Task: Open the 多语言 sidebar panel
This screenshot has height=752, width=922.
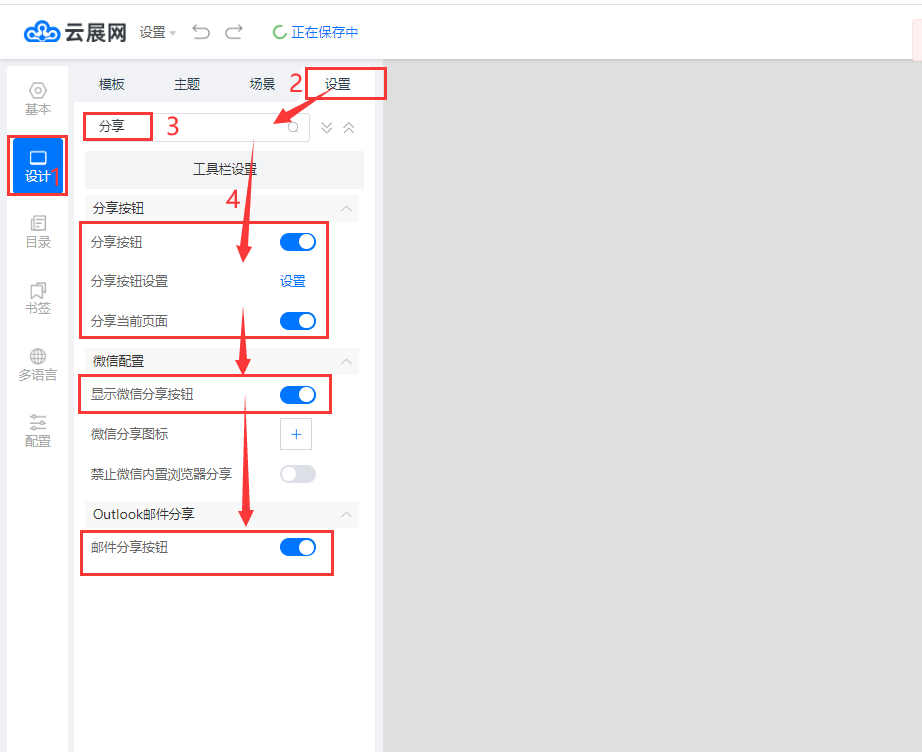Action: tap(38, 365)
